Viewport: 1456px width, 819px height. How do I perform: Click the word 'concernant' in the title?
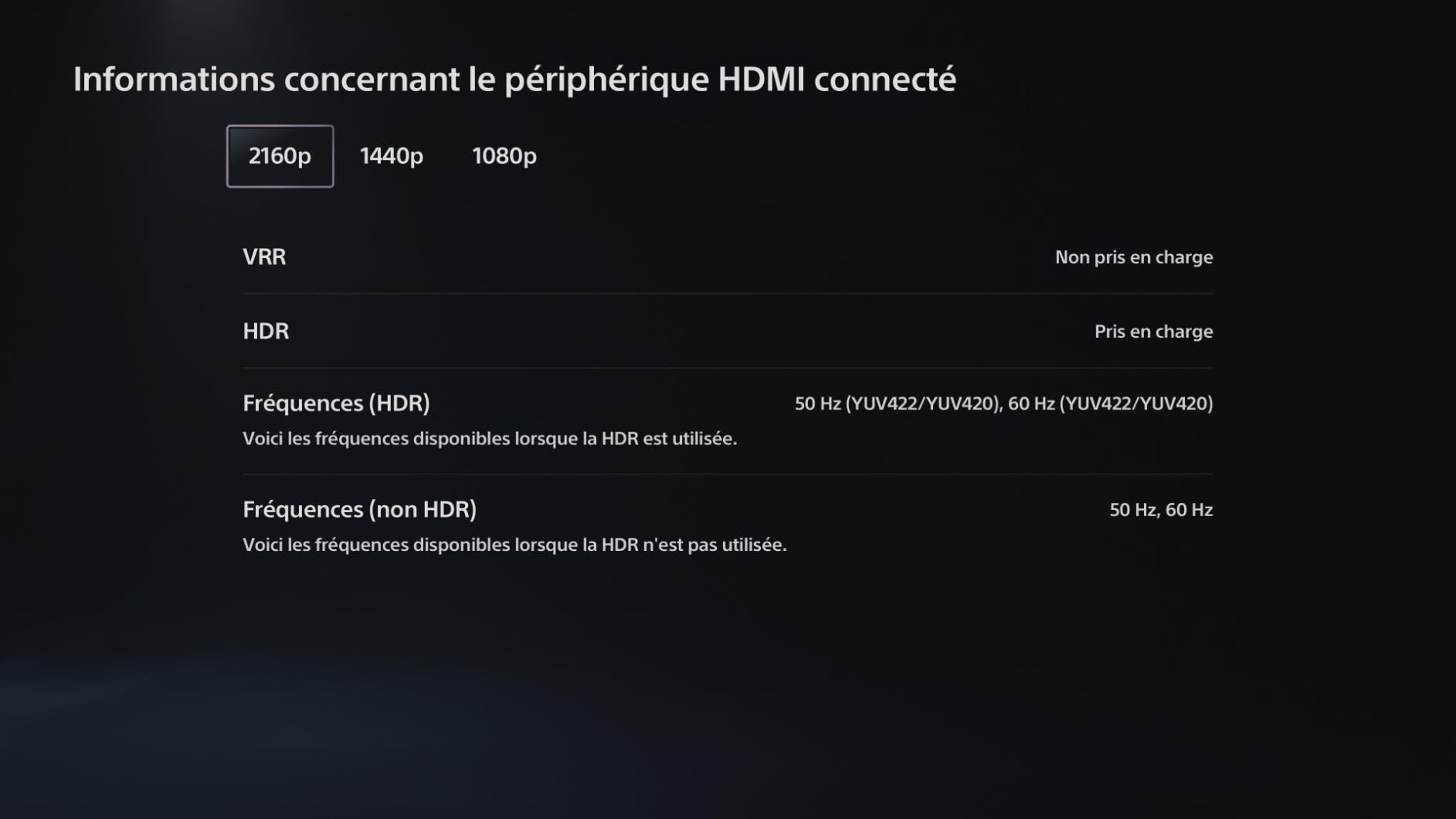pos(371,79)
